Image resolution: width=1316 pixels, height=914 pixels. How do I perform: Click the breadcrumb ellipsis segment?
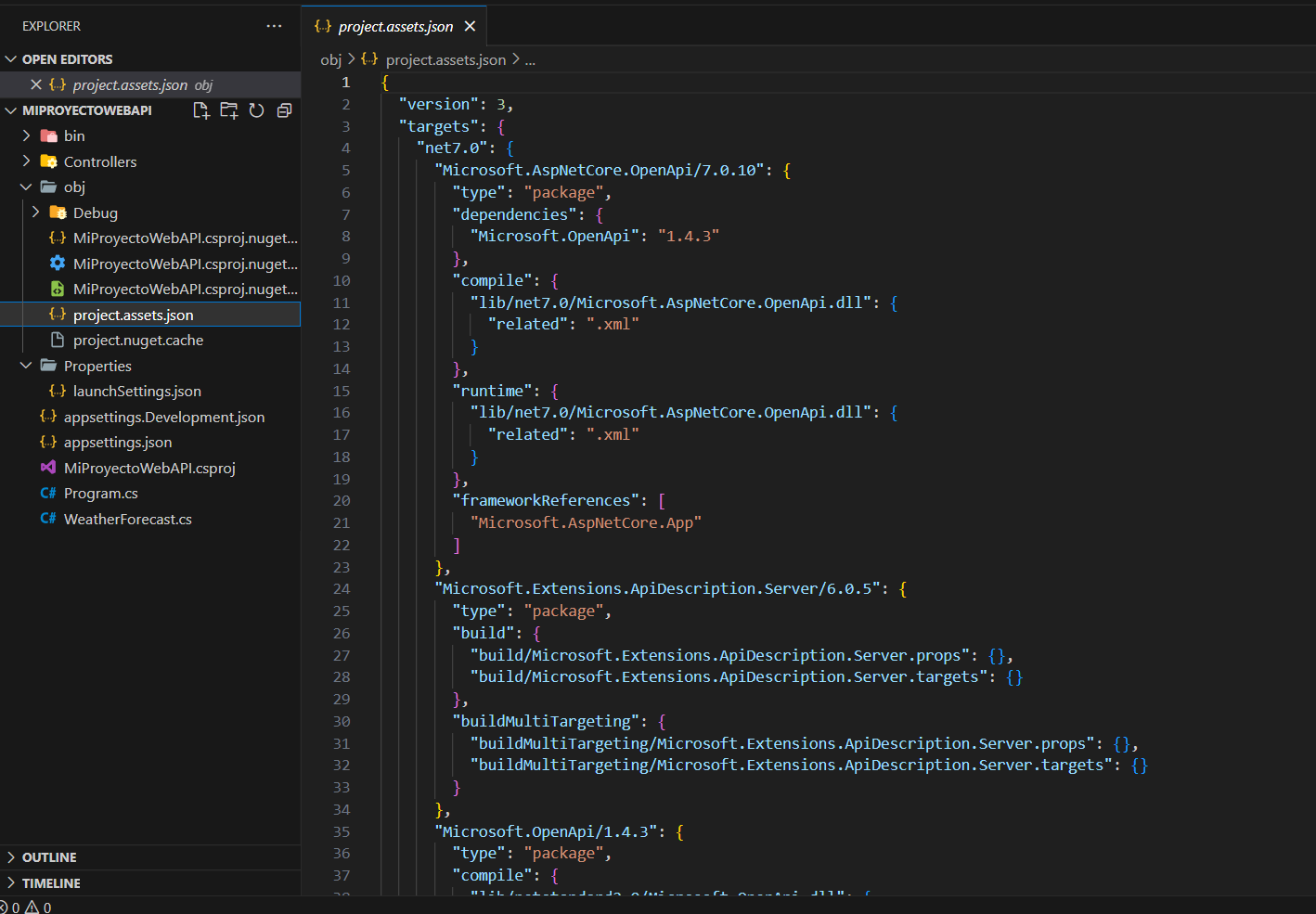pos(530,59)
